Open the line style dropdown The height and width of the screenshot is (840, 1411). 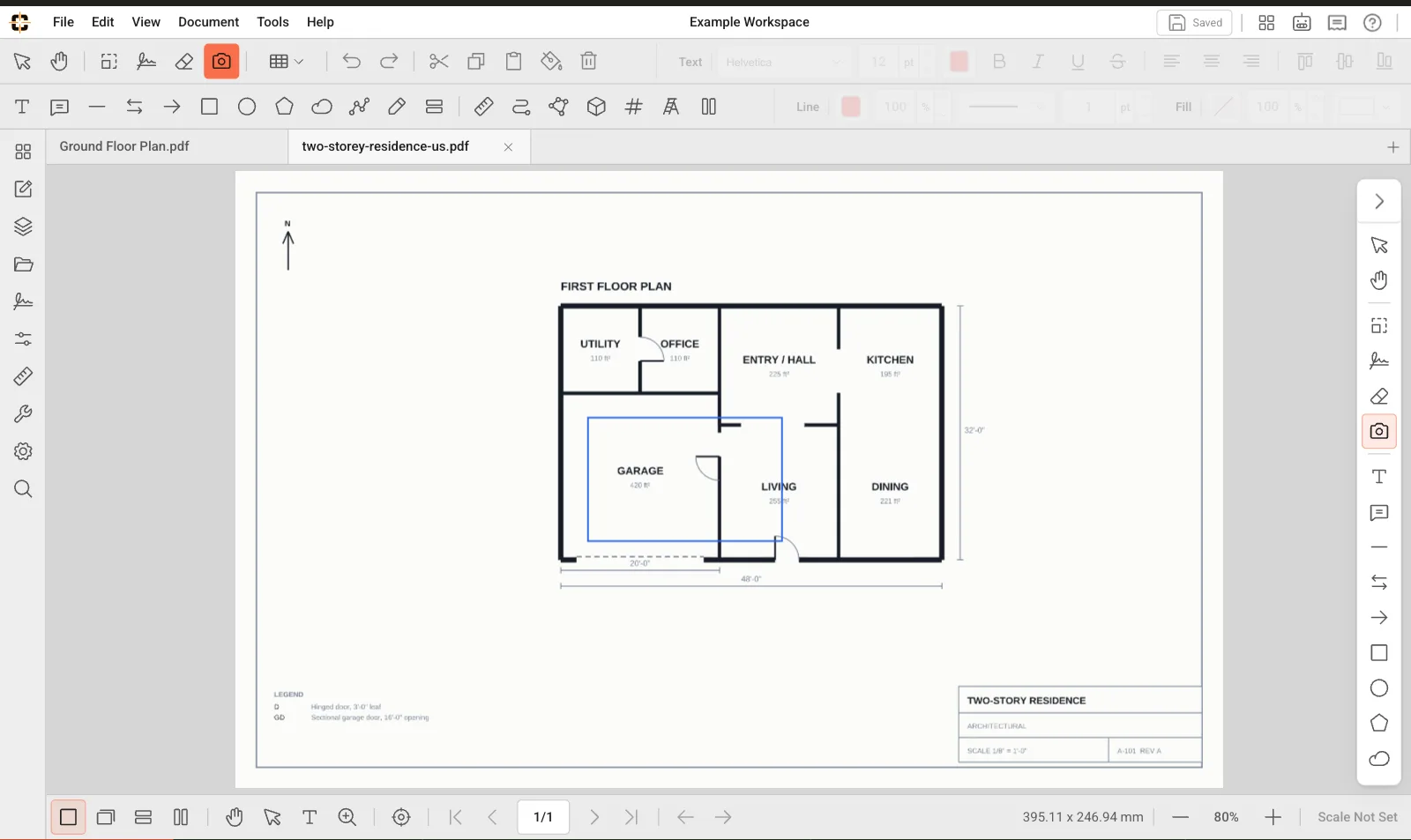[x=1005, y=107]
